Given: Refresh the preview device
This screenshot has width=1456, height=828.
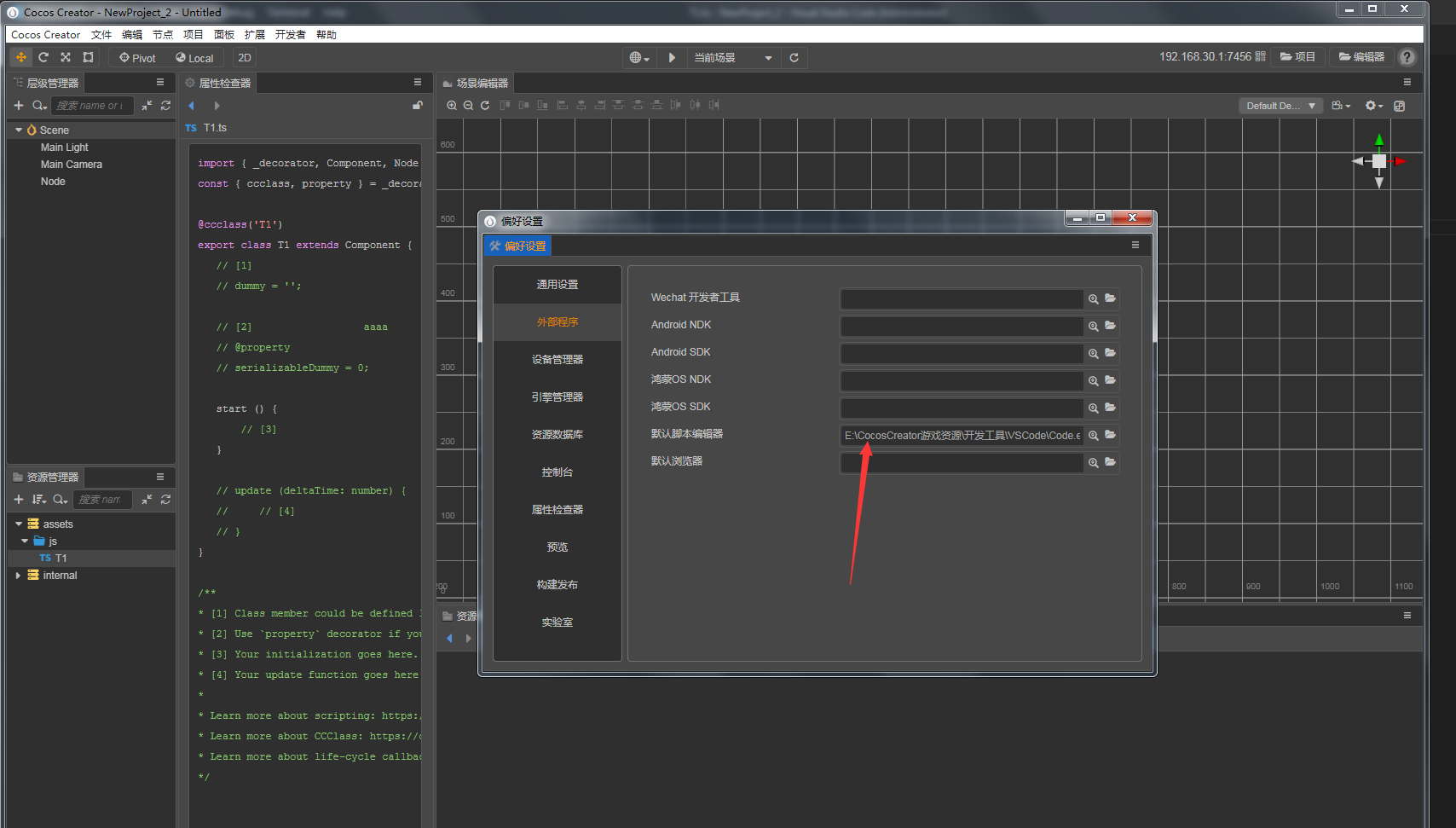Looking at the screenshot, I should point(794,58).
